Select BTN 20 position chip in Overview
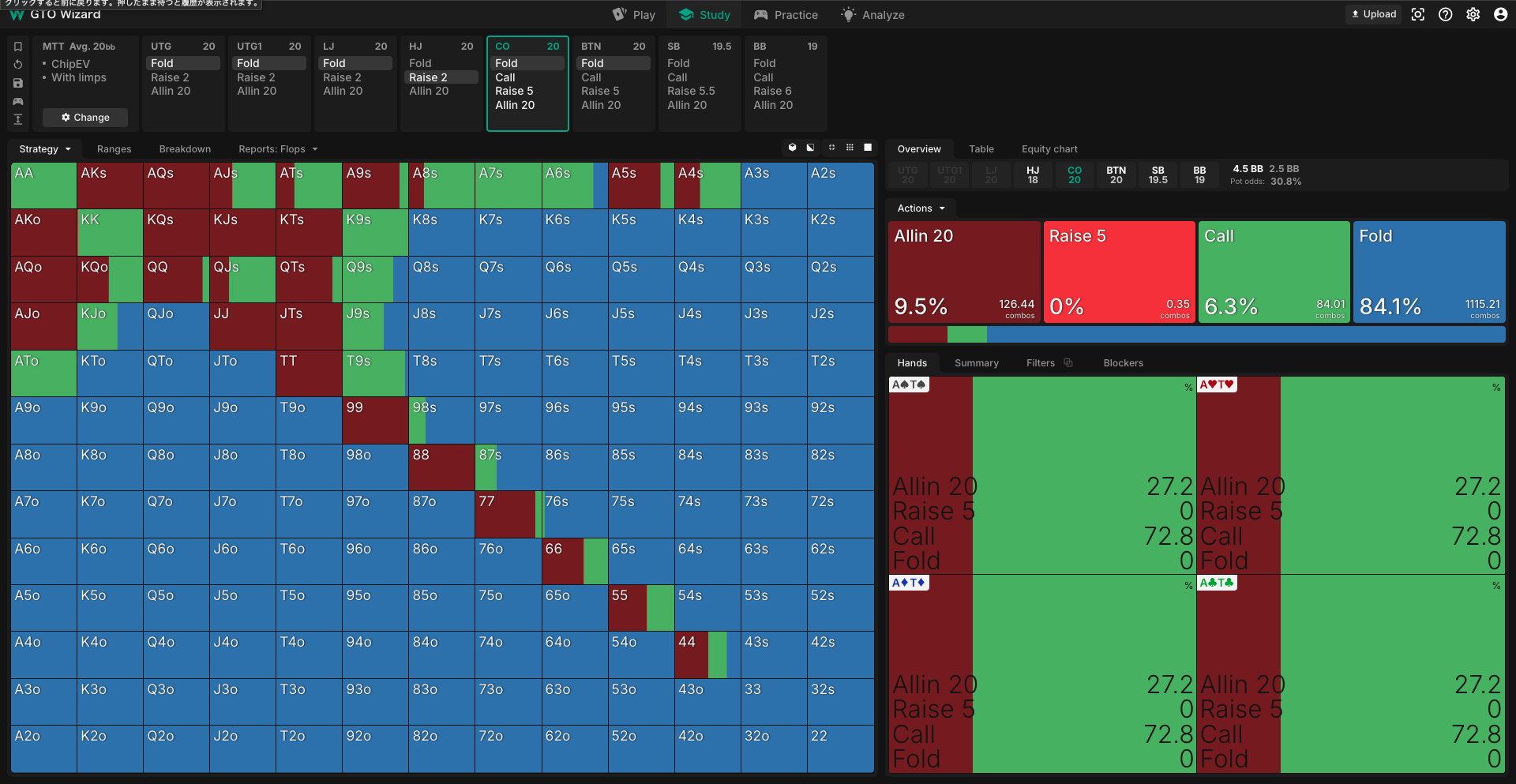This screenshot has height=784, width=1516. 1116,175
